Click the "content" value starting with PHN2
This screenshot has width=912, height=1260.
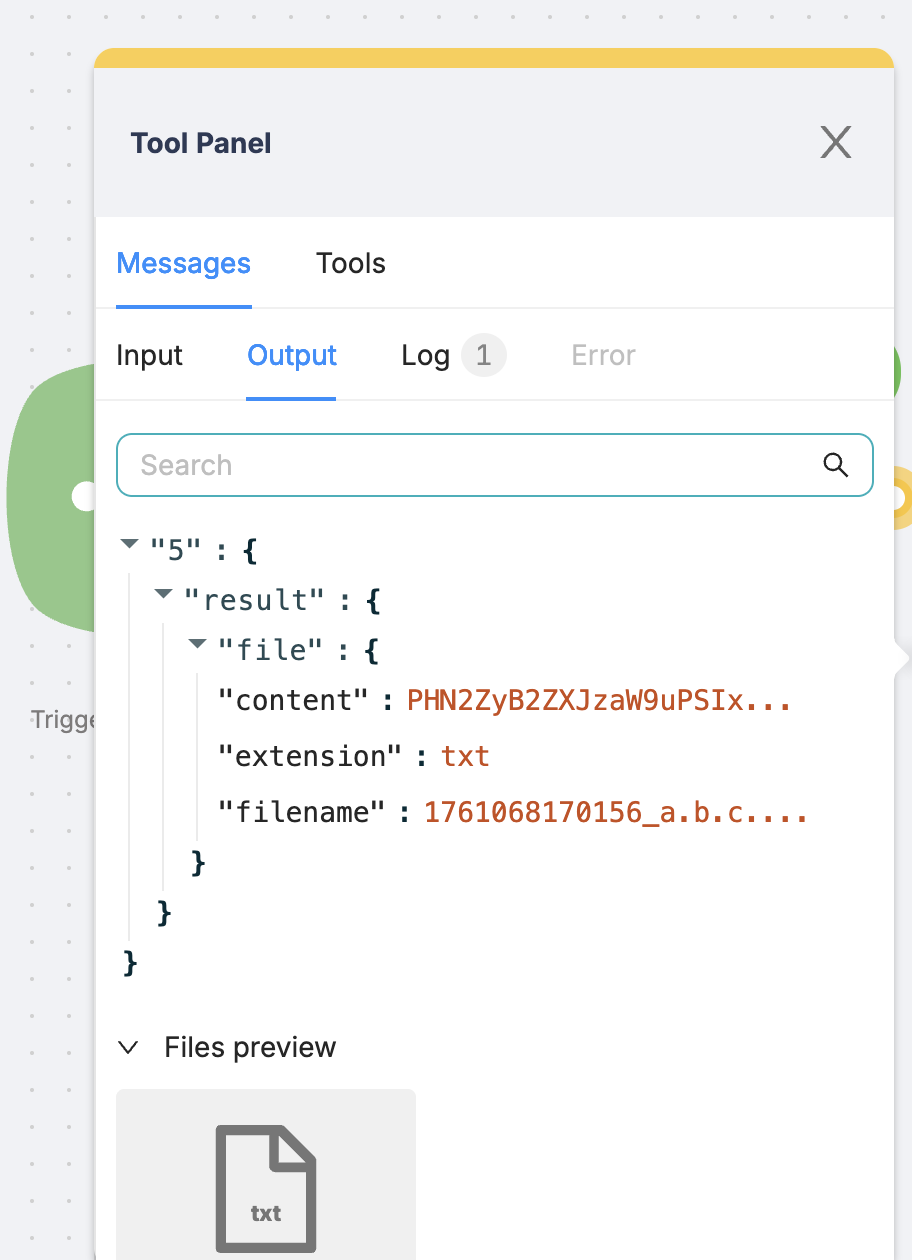599,700
